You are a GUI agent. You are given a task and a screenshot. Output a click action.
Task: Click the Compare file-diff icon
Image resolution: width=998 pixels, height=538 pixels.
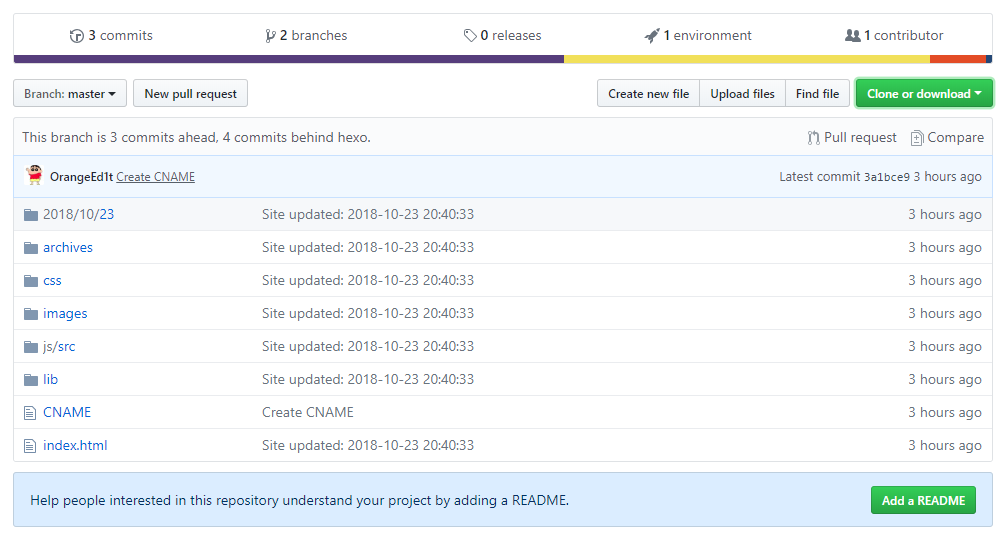point(917,137)
